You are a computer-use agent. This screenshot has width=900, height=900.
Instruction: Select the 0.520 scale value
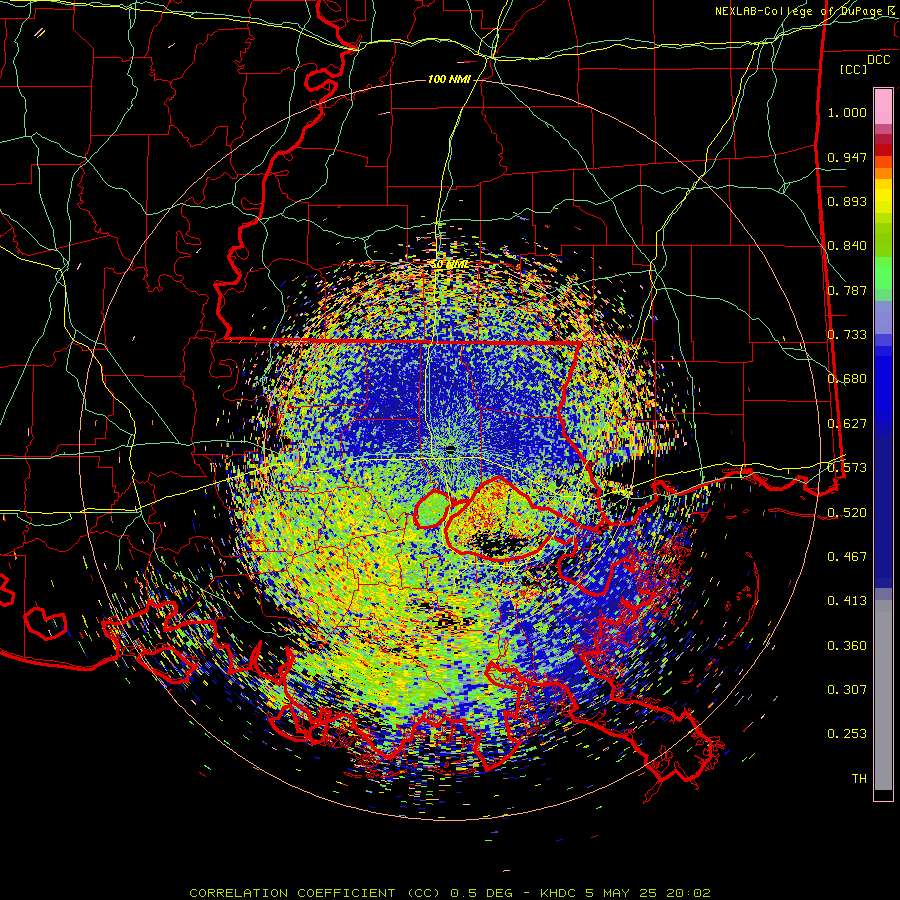[x=847, y=513]
